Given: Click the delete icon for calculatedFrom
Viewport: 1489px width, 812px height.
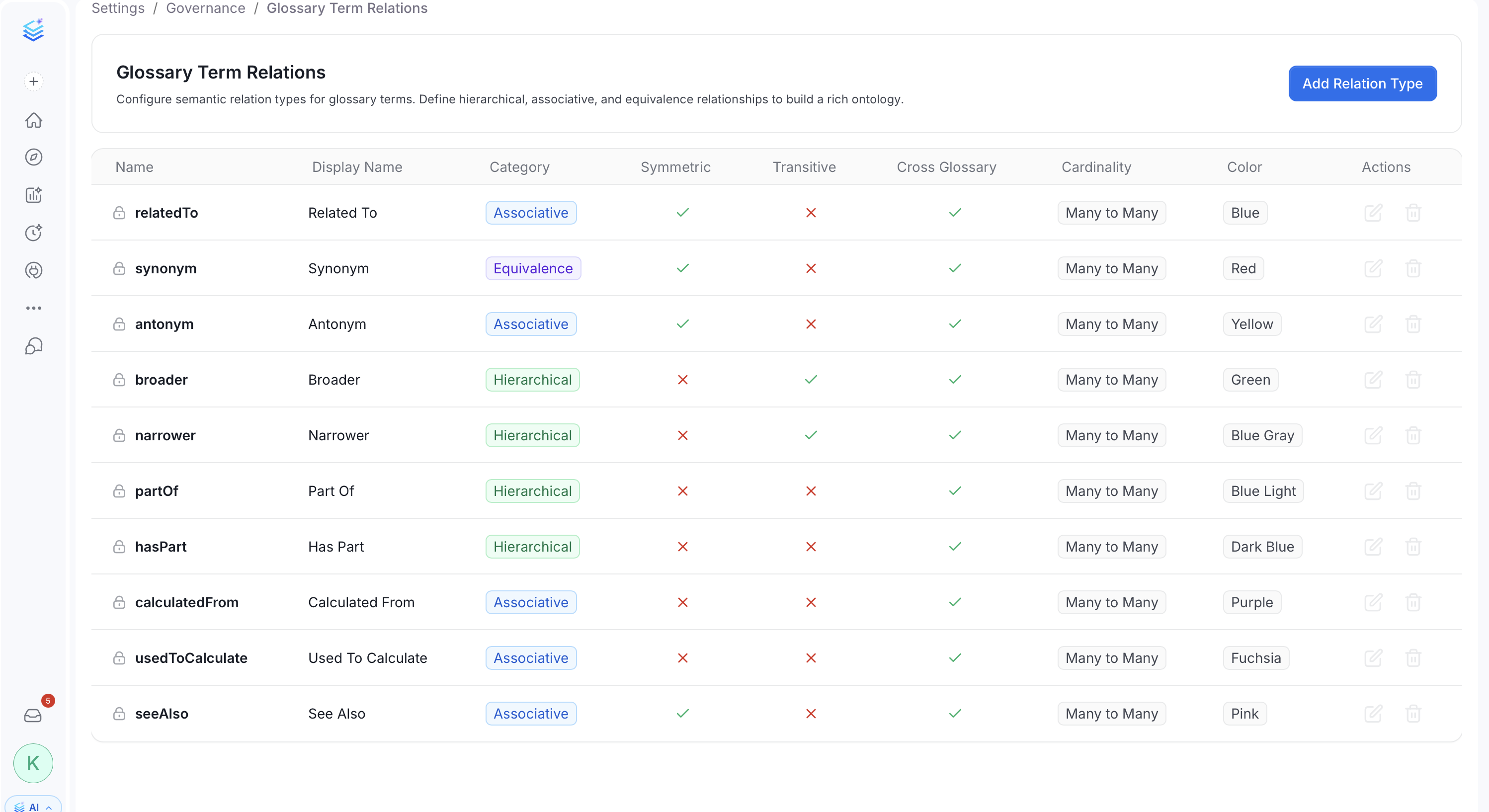Looking at the screenshot, I should [x=1413, y=602].
